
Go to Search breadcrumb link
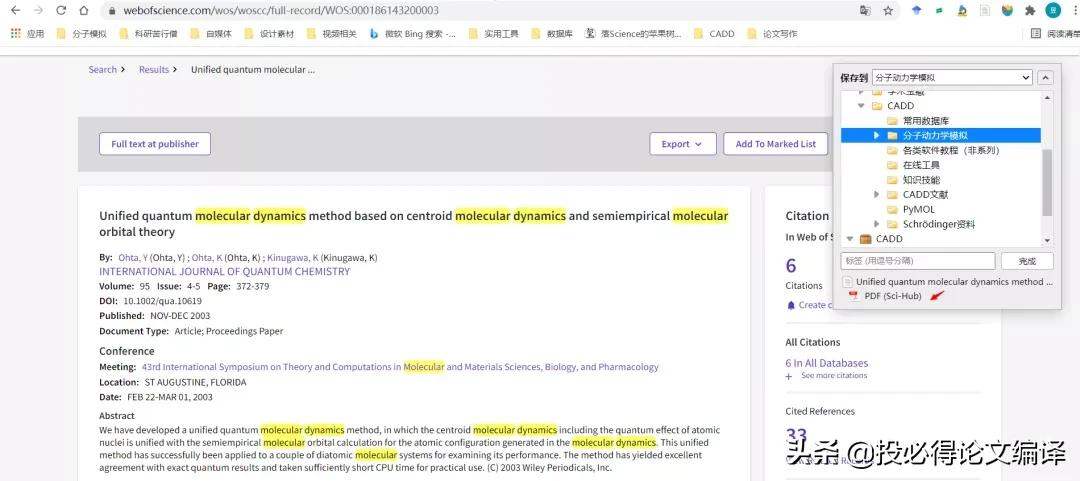103,70
